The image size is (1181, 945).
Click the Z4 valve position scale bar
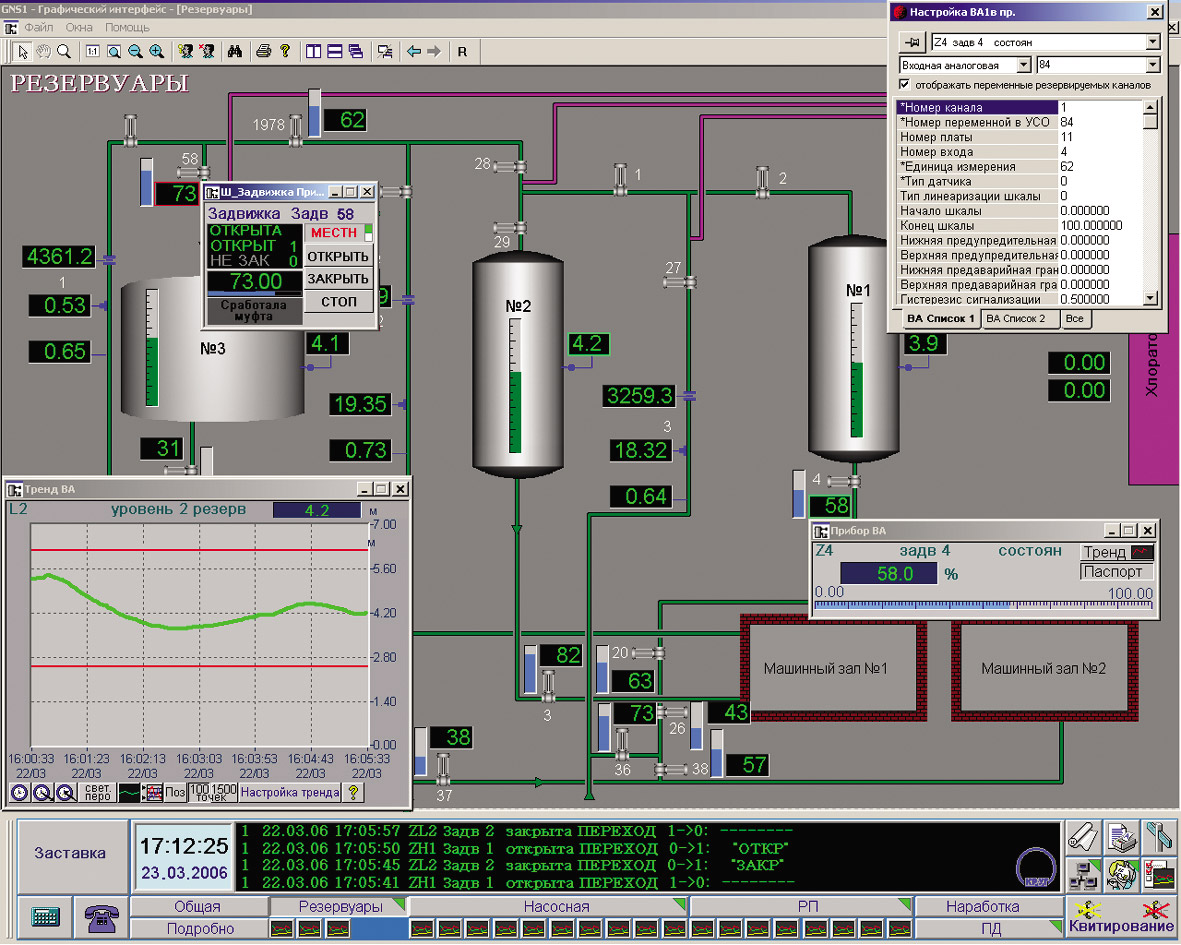[x=983, y=605]
